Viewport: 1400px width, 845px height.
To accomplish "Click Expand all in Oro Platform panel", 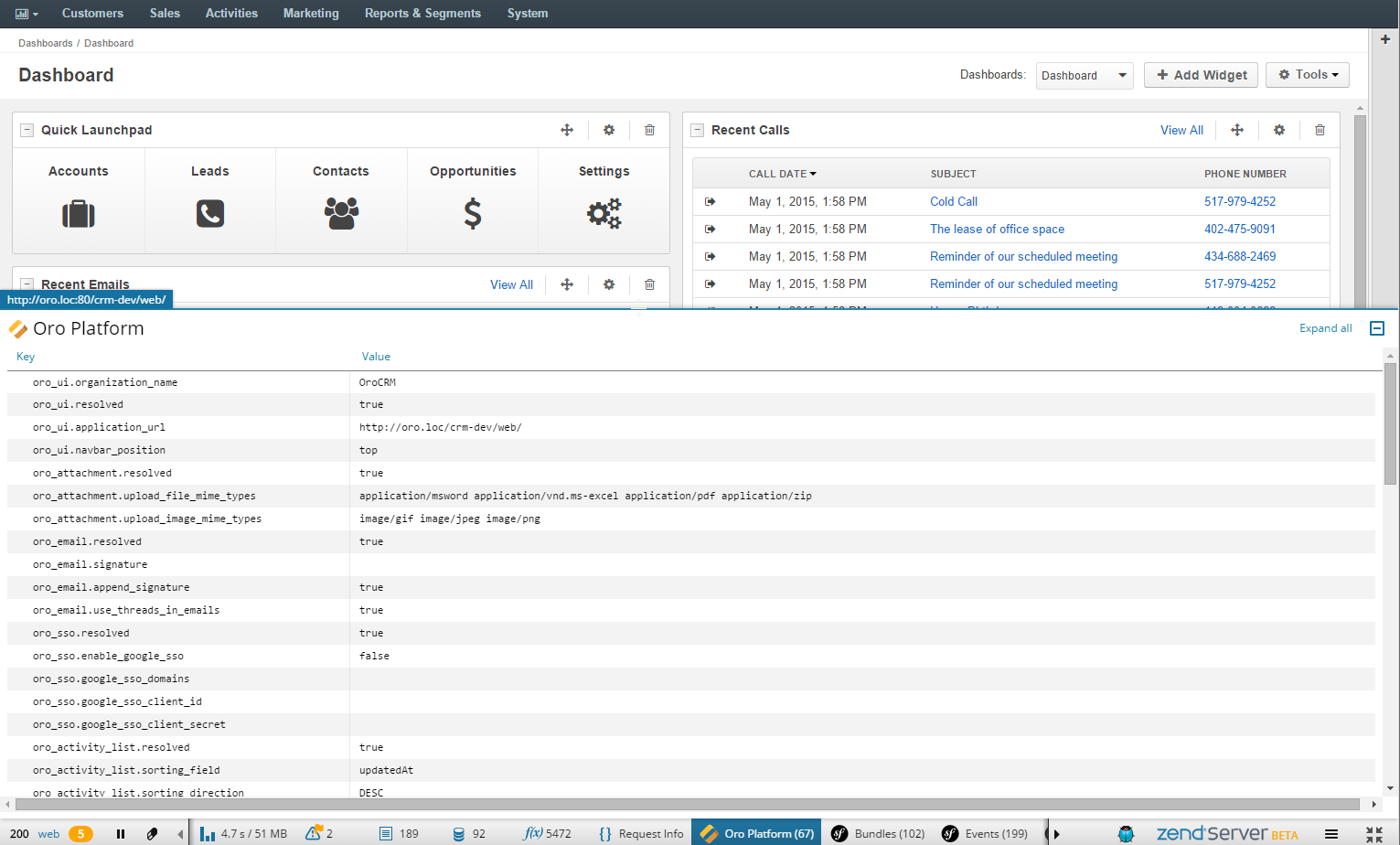I will [x=1326, y=328].
